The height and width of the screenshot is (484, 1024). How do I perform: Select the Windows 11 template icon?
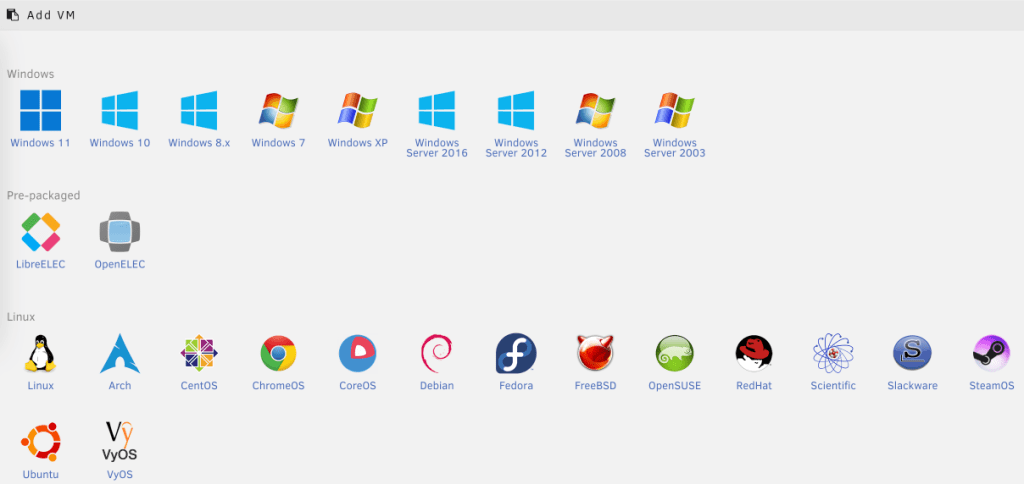[x=40, y=111]
